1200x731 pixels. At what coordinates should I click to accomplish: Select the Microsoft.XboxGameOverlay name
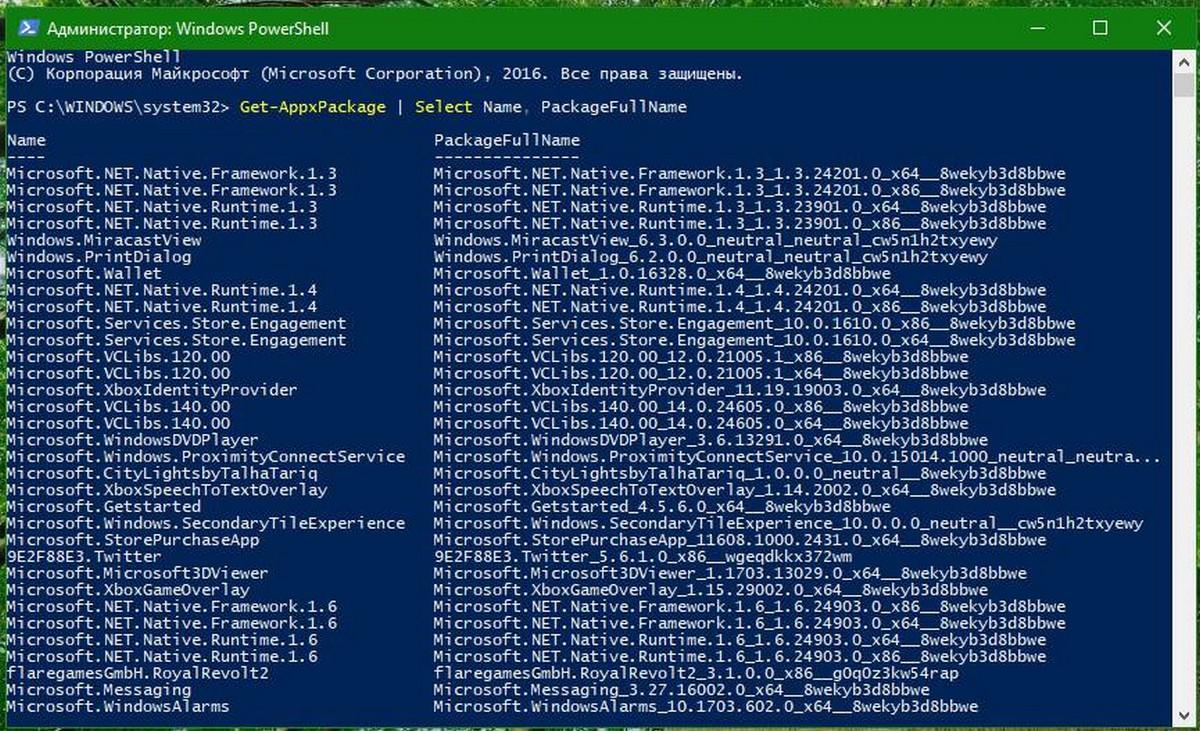(x=128, y=590)
